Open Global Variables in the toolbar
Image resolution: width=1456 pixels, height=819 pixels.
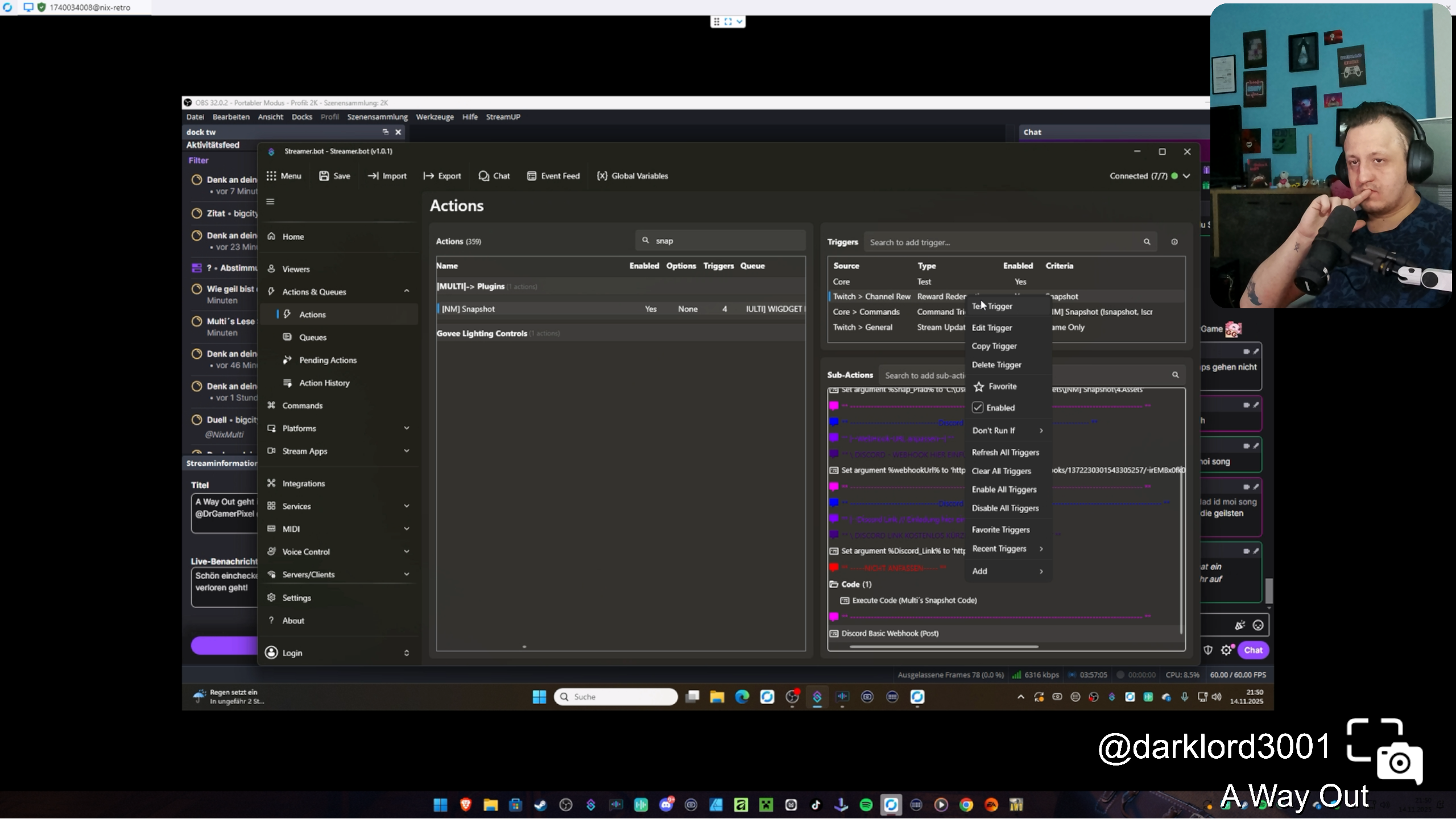click(x=632, y=176)
